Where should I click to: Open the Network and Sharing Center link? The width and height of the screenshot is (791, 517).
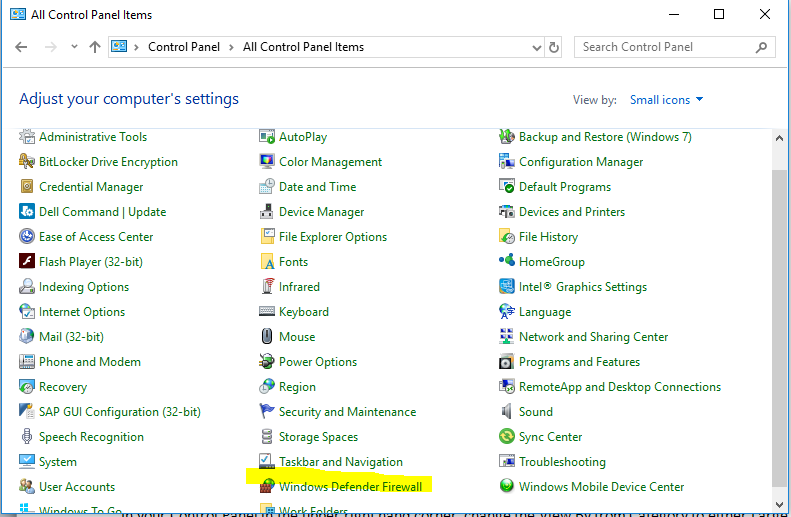(x=593, y=336)
